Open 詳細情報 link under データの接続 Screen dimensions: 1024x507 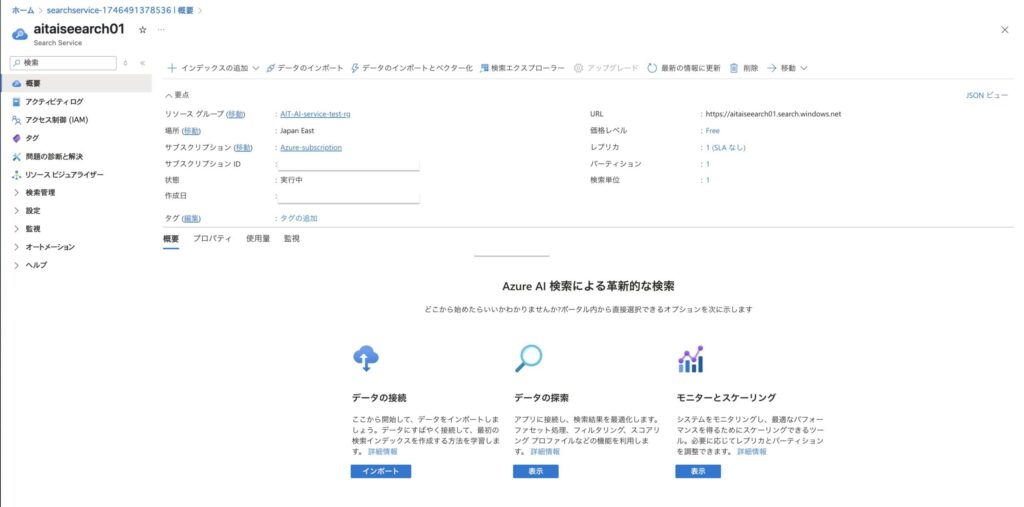tap(382, 451)
